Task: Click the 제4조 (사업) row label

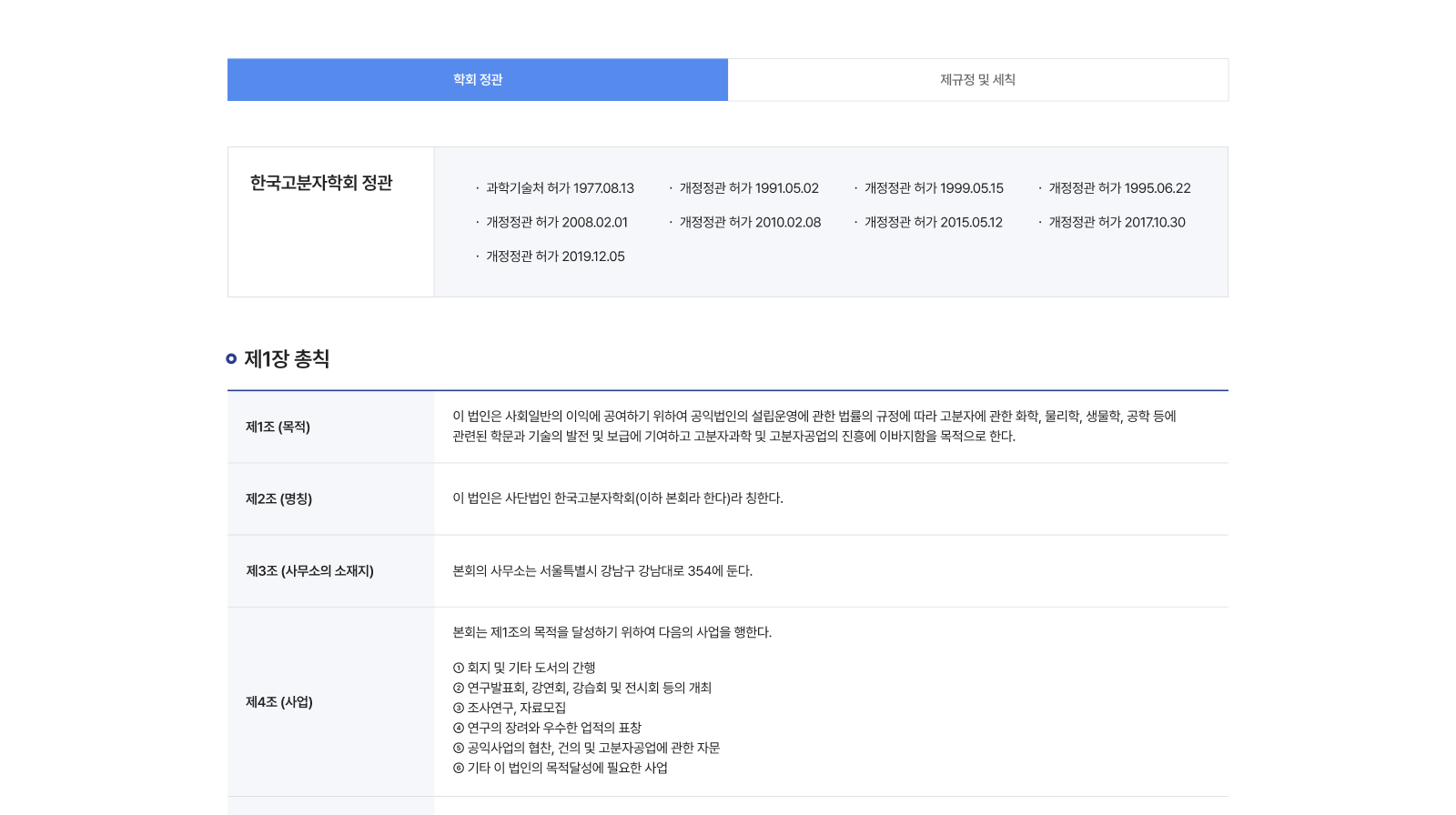Action: pos(278,702)
